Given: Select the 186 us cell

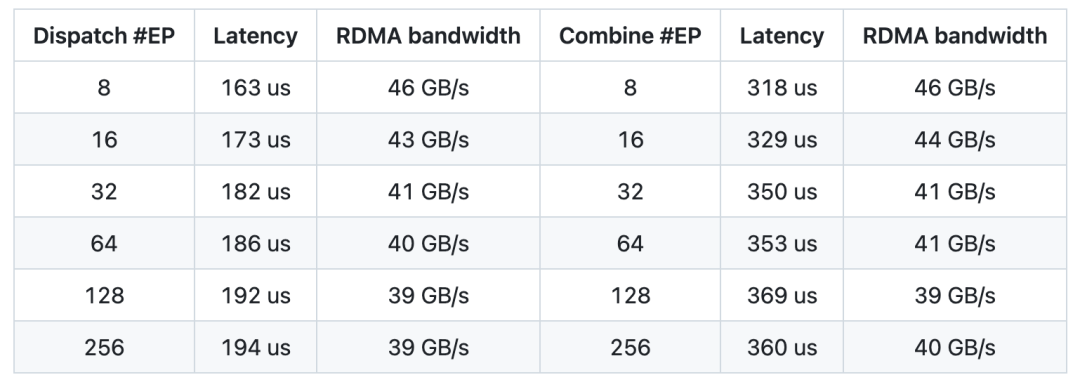Looking at the screenshot, I should coord(256,243).
